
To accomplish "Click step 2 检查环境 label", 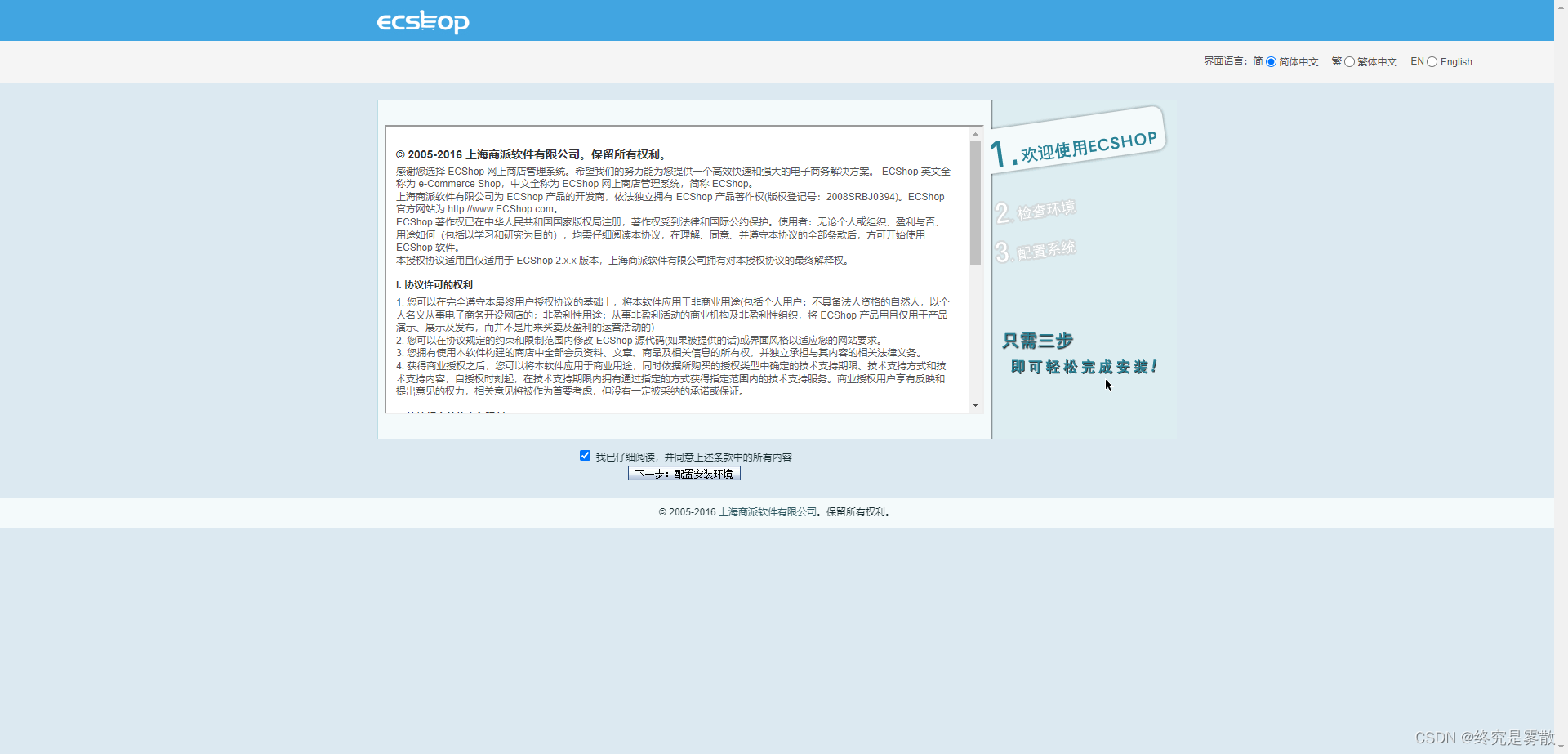I will (x=1036, y=212).
